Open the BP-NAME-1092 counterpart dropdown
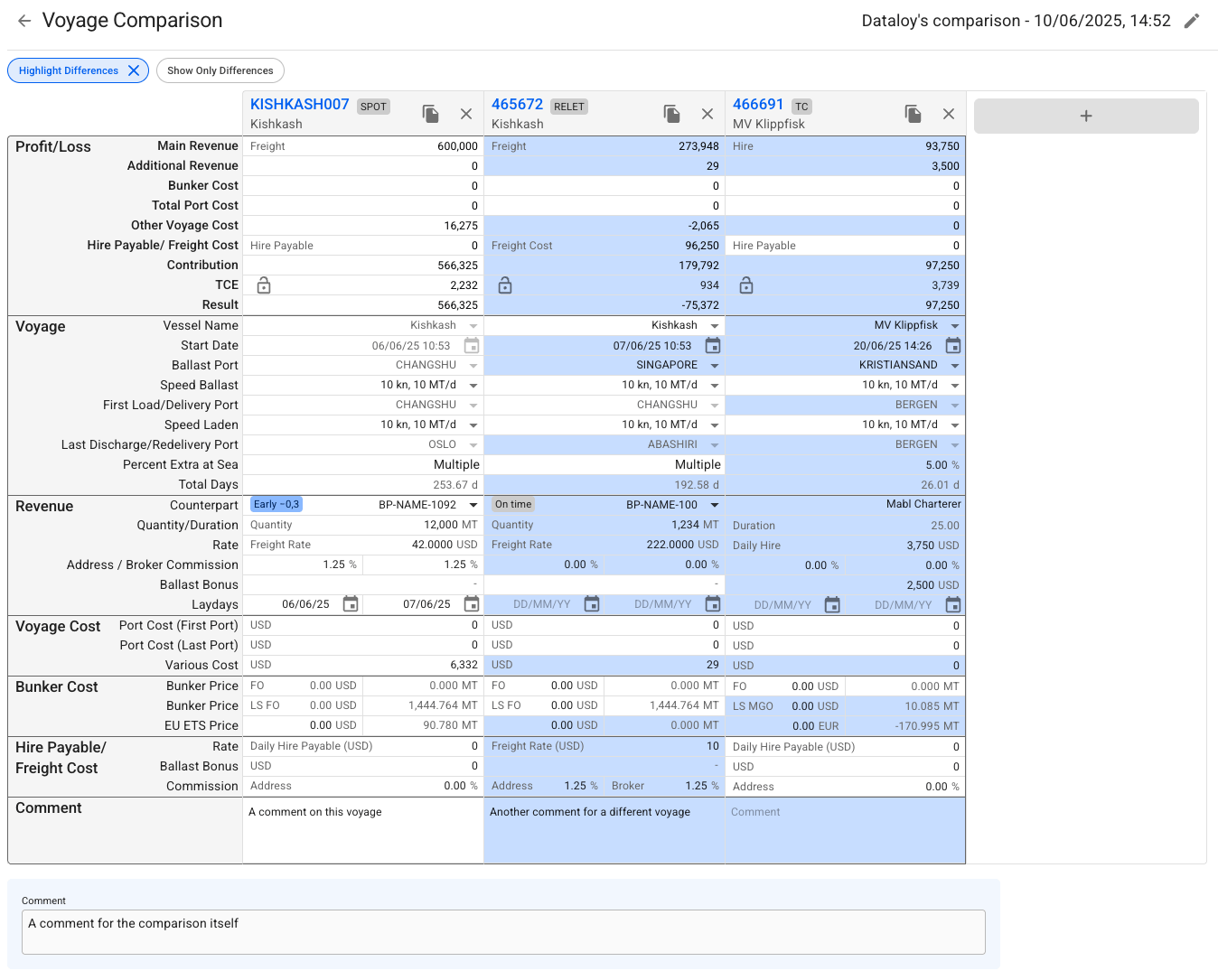 [x=473, y=505]
